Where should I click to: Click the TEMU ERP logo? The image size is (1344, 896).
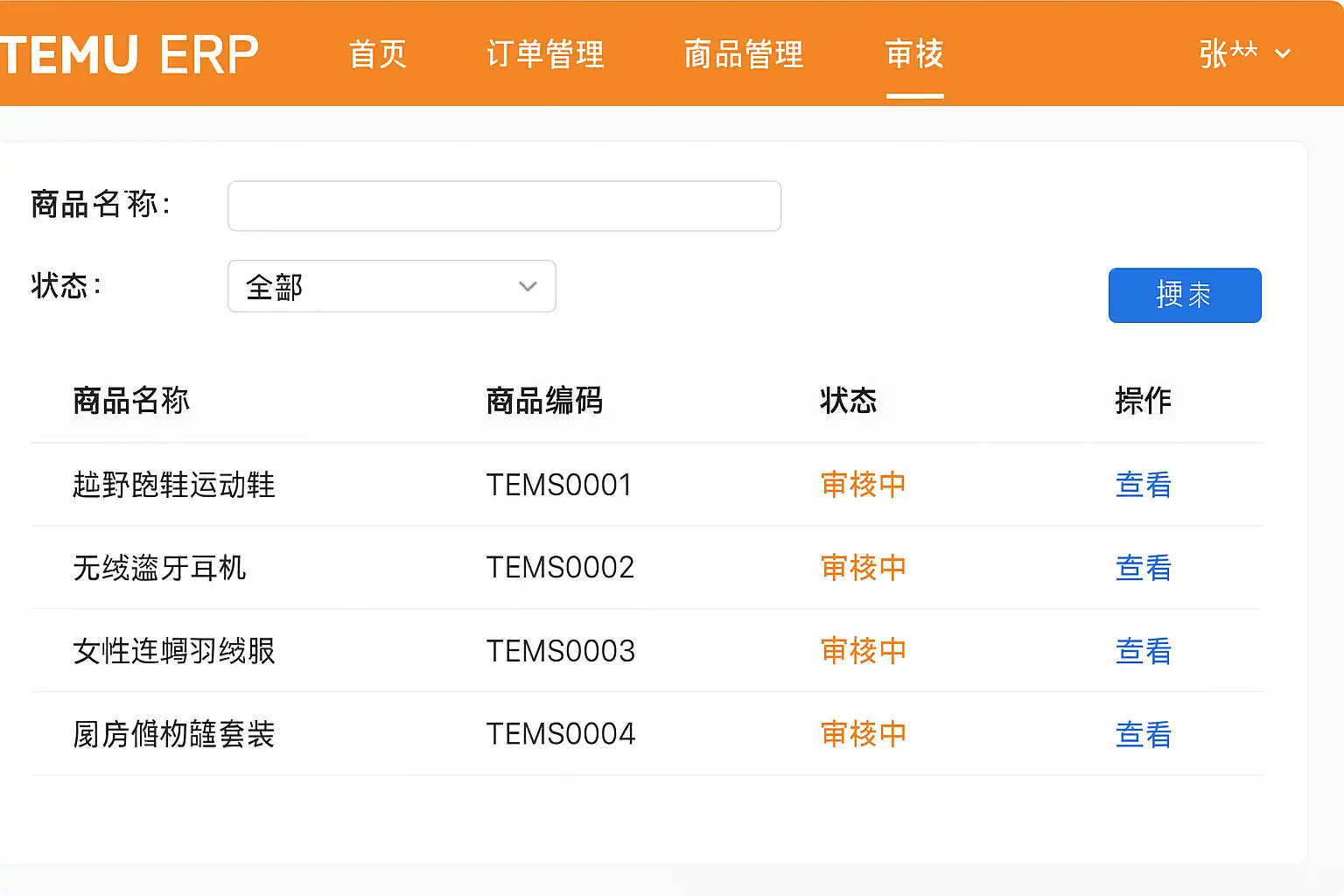click(x=129, y=54)
